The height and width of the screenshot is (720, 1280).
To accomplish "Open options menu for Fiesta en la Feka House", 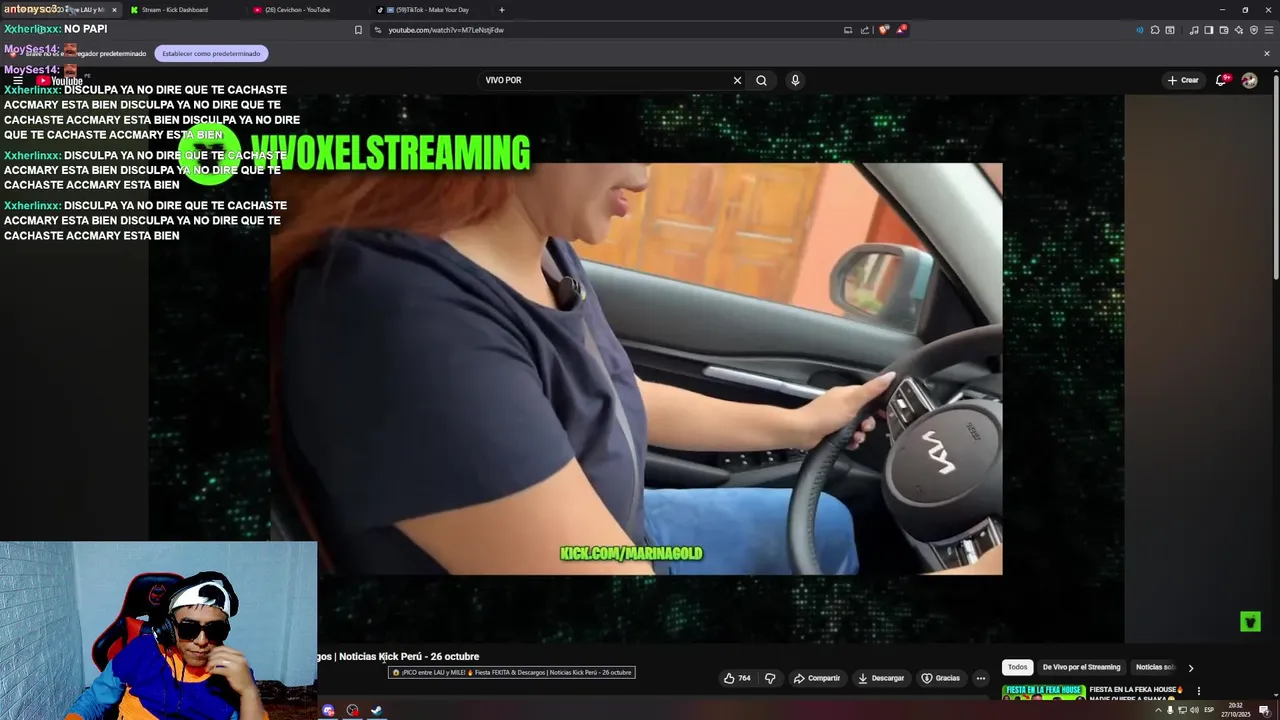I will [1198, 691].
